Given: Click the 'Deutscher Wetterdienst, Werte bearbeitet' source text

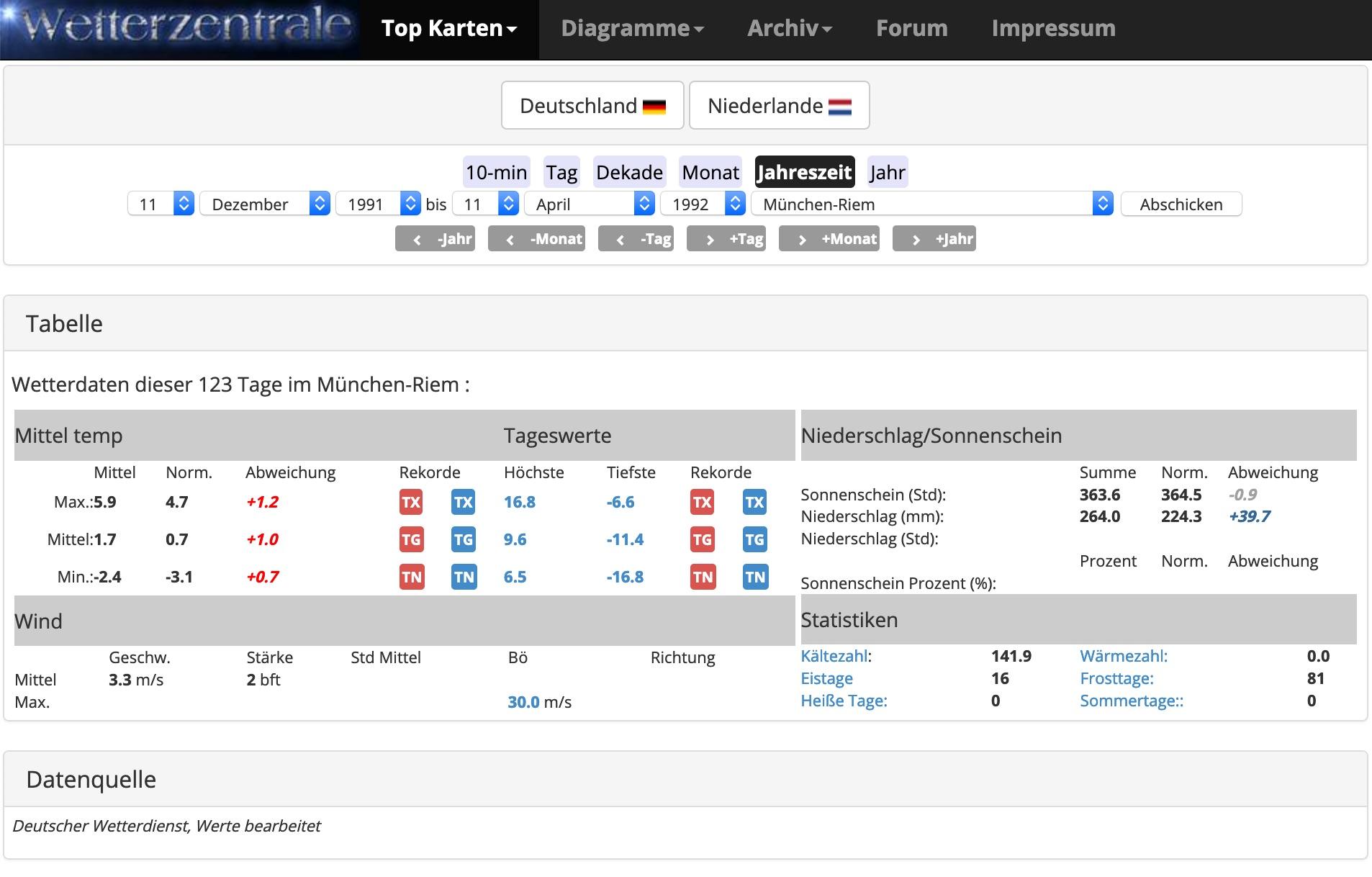Looking at the screenshot, I should (x=167, y=826).
